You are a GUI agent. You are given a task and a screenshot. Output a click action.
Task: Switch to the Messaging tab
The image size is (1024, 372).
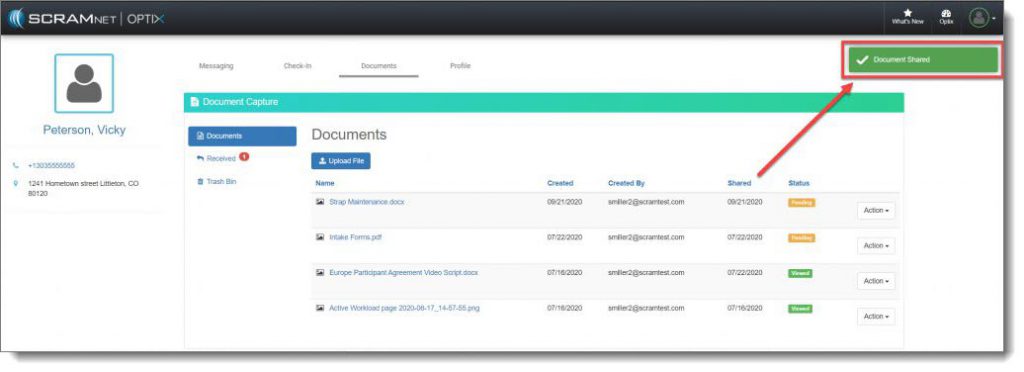tap(216, 66)
